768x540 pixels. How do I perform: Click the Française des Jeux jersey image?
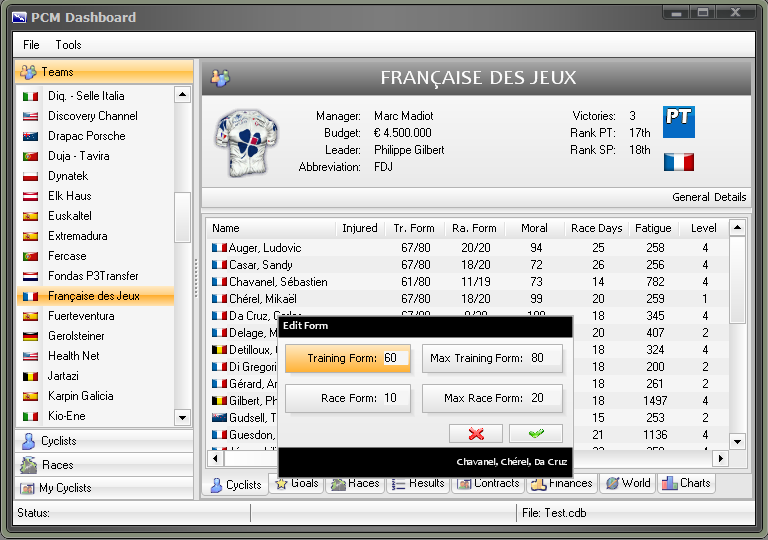[x=247, y=143]
